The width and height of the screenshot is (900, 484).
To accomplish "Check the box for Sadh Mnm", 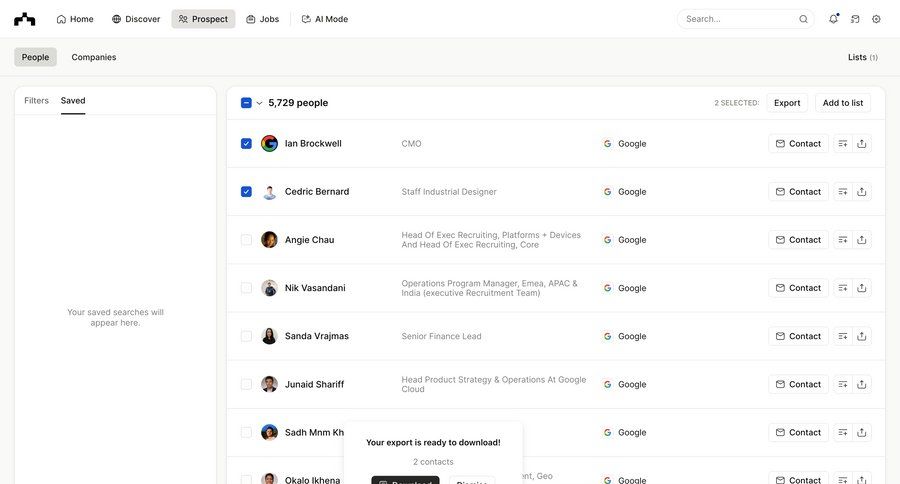I will pos(246,432).
